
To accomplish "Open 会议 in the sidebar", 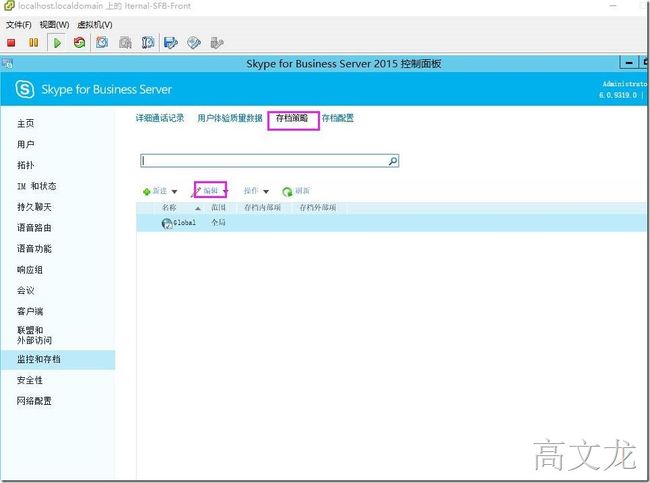I will pyautogui.click(x=25, y=291).
